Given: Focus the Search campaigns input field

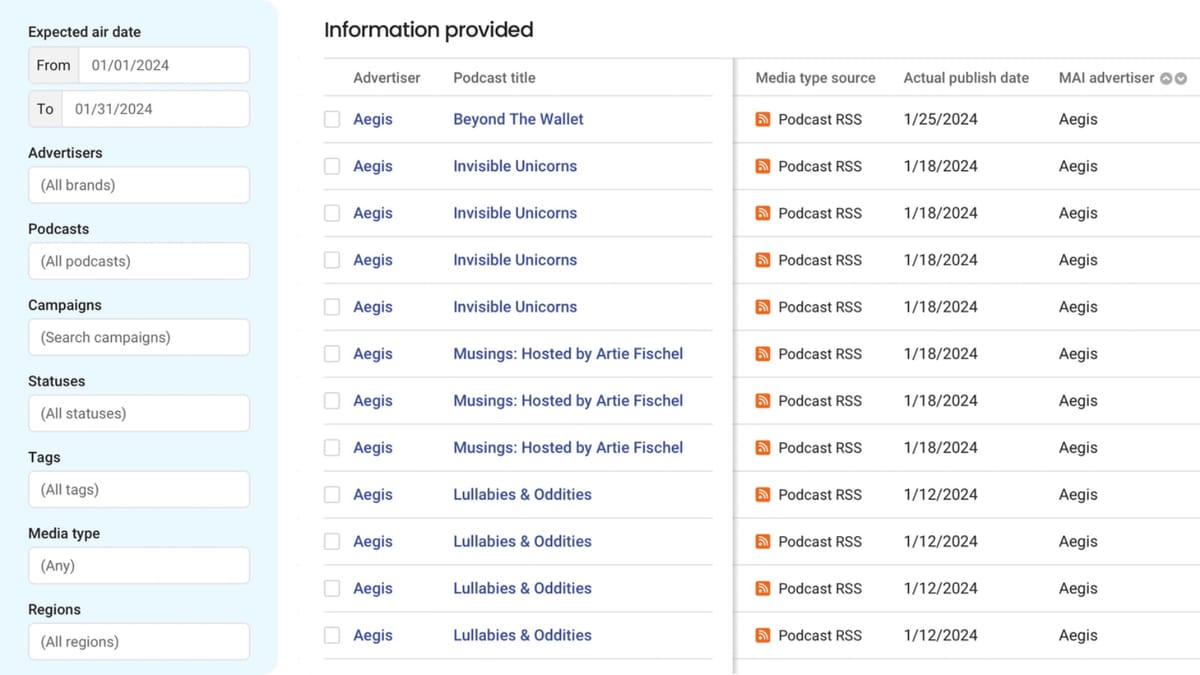Looking at the screenshot, I should [x=138, y=337].
